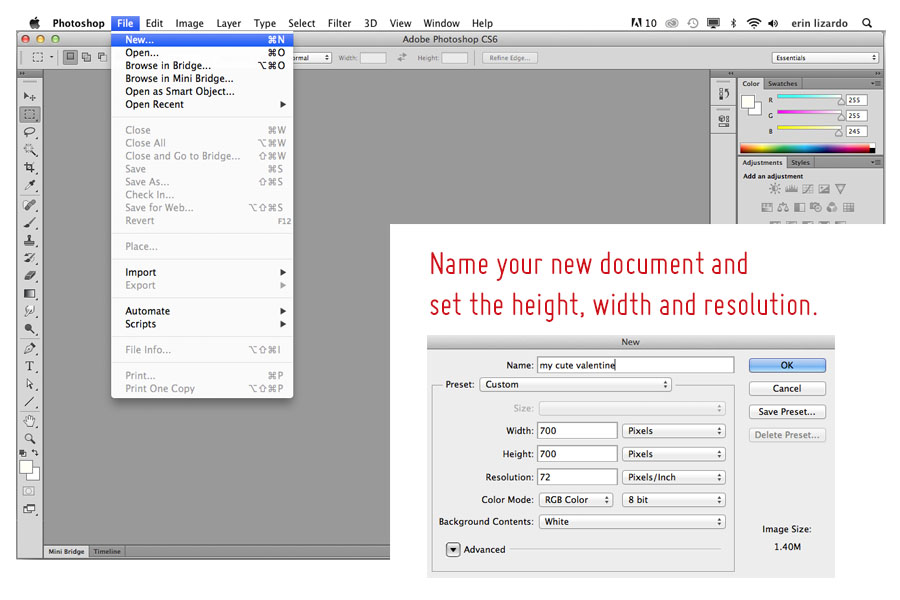Select the Smudge/Blur tool
The width and height of the screenshot is (900, 600).
pyautogui.click(x=29, y=312)
